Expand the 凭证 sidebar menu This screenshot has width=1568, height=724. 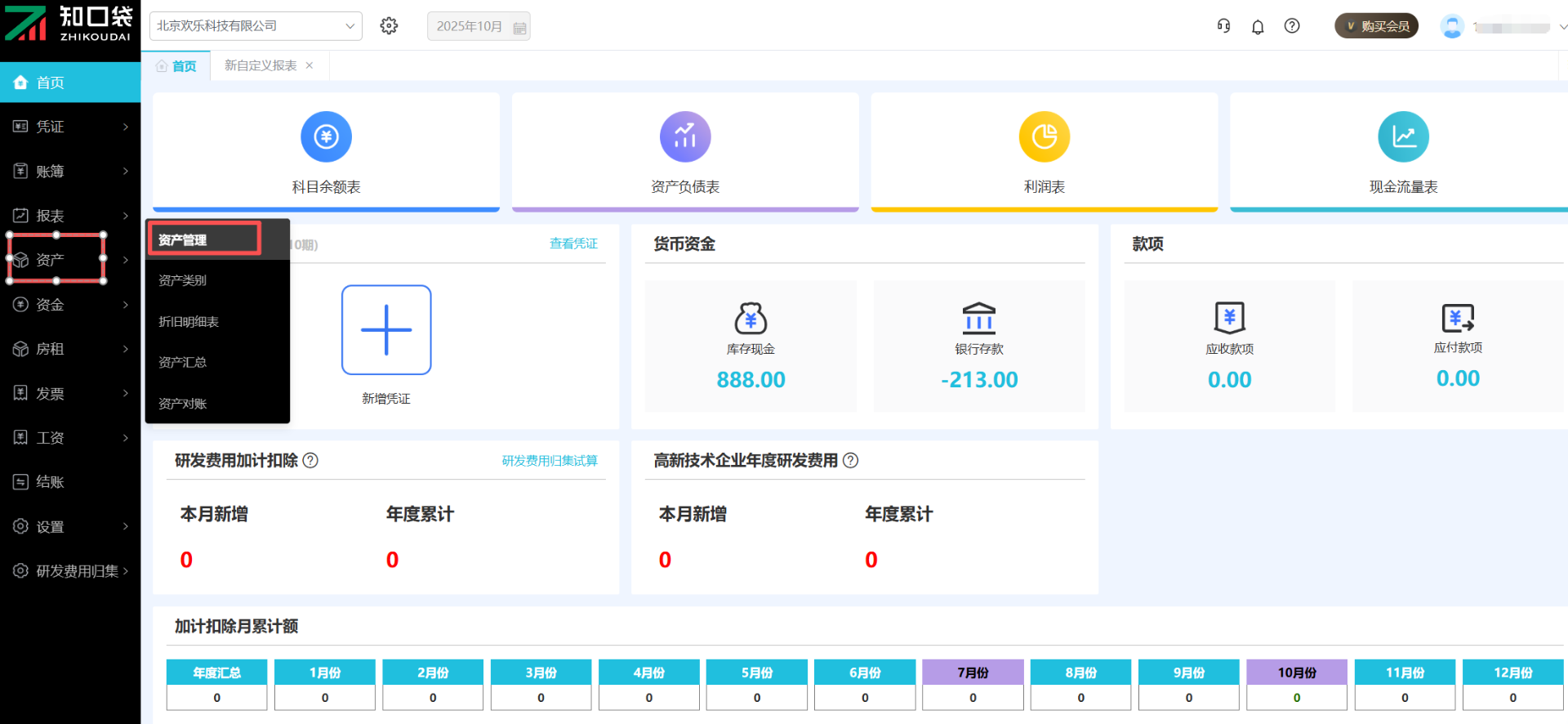[70, 127]
